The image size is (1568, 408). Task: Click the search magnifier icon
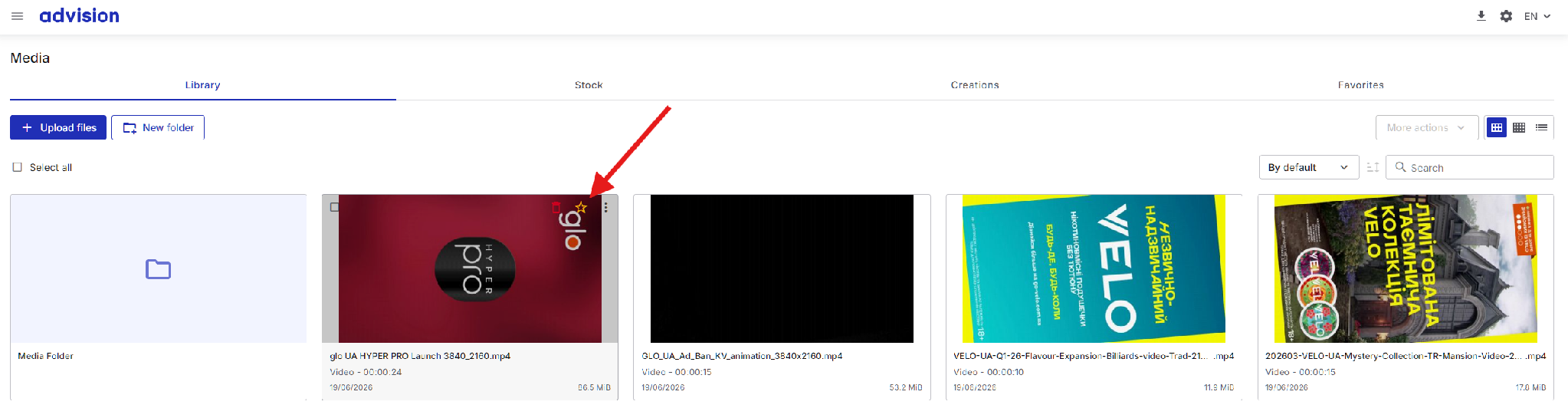pyautogui.click(x=1400, y=167)
